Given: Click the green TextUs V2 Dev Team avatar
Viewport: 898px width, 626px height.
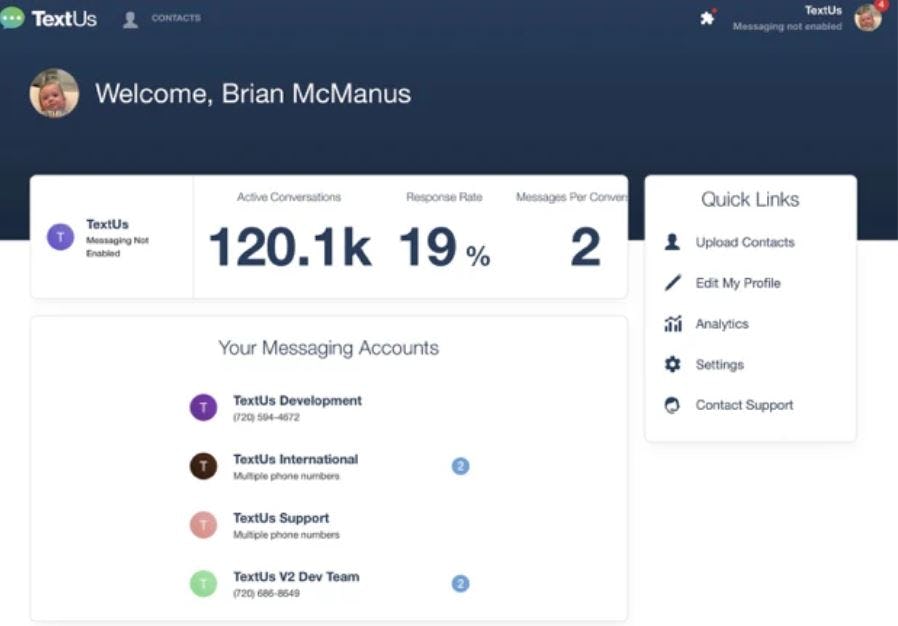Looking at the screenshot, I should (x=204, y=583).
